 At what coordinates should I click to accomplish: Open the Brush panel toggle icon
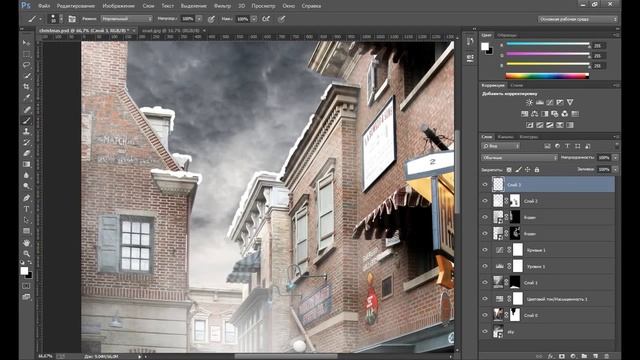click(72, 19)
